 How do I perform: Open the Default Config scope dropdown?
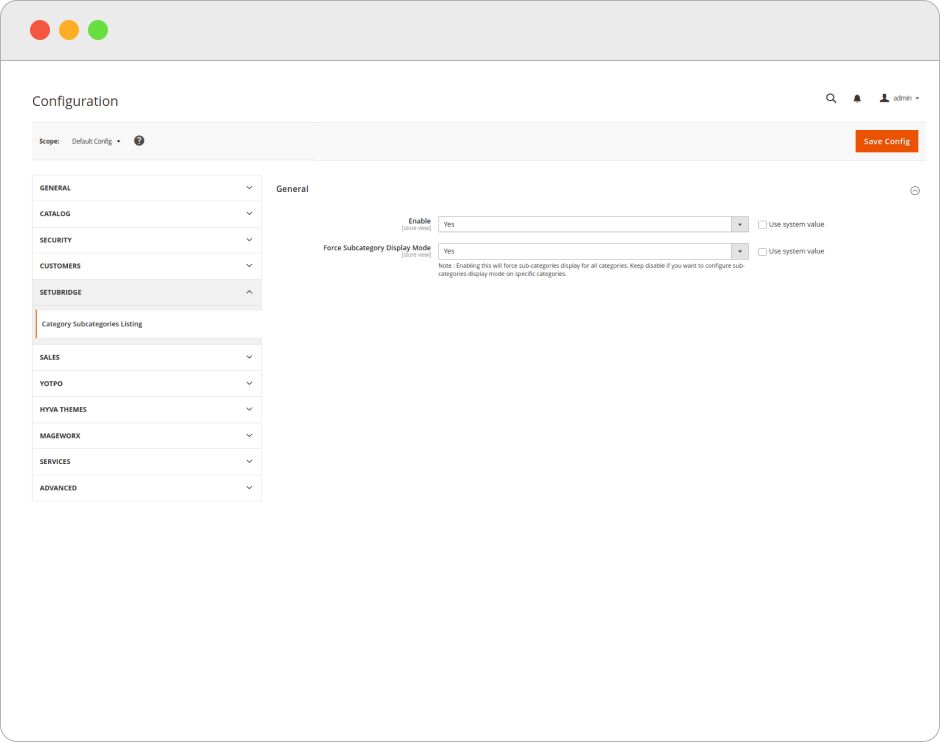tap(96, 142)
